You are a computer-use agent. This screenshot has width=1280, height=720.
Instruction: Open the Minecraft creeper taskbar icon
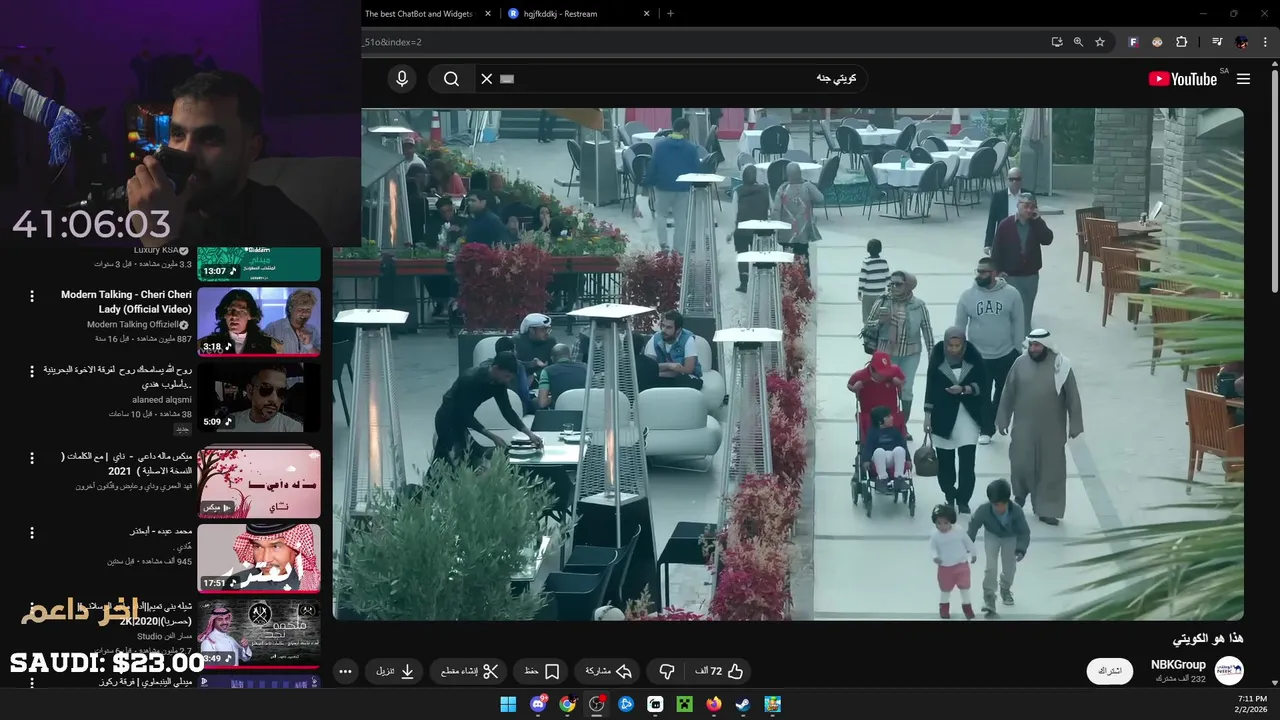click(x=684, y=704)
